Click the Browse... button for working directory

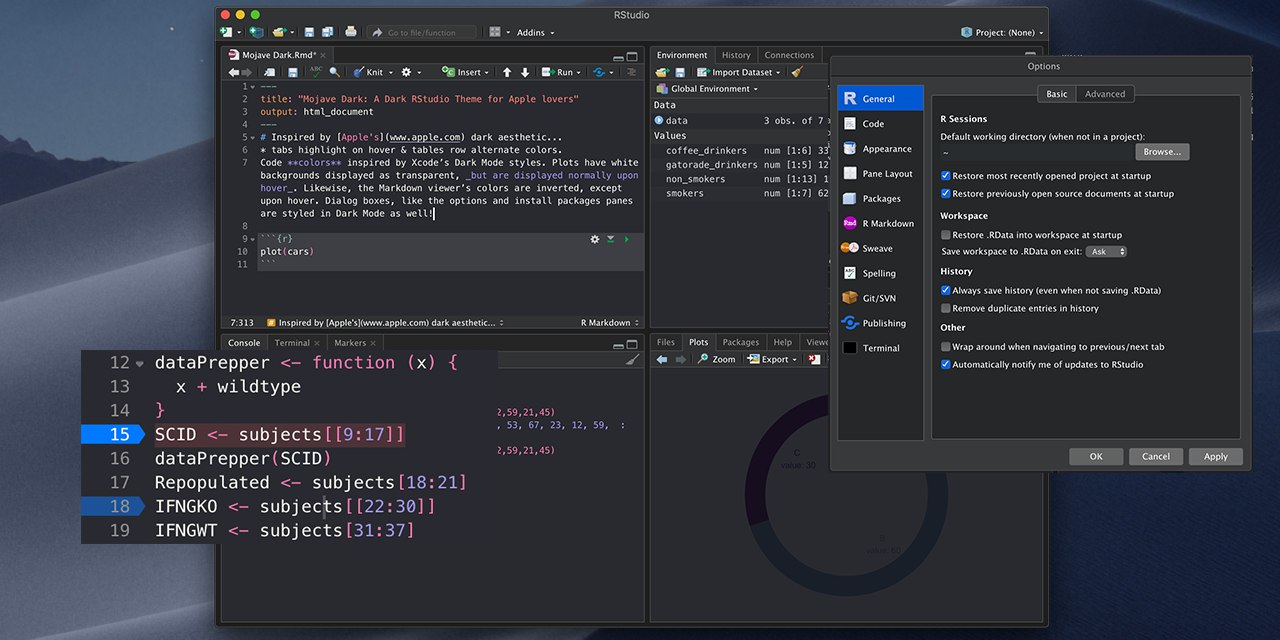tap(1162, 152)
